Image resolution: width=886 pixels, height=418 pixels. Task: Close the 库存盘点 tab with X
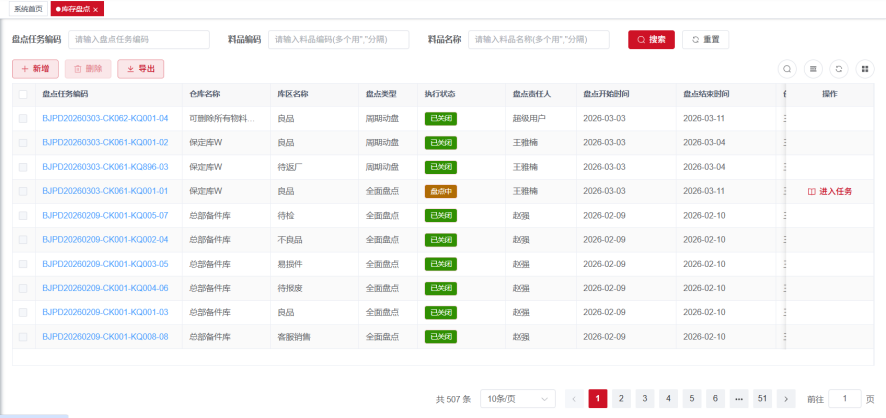95,10
